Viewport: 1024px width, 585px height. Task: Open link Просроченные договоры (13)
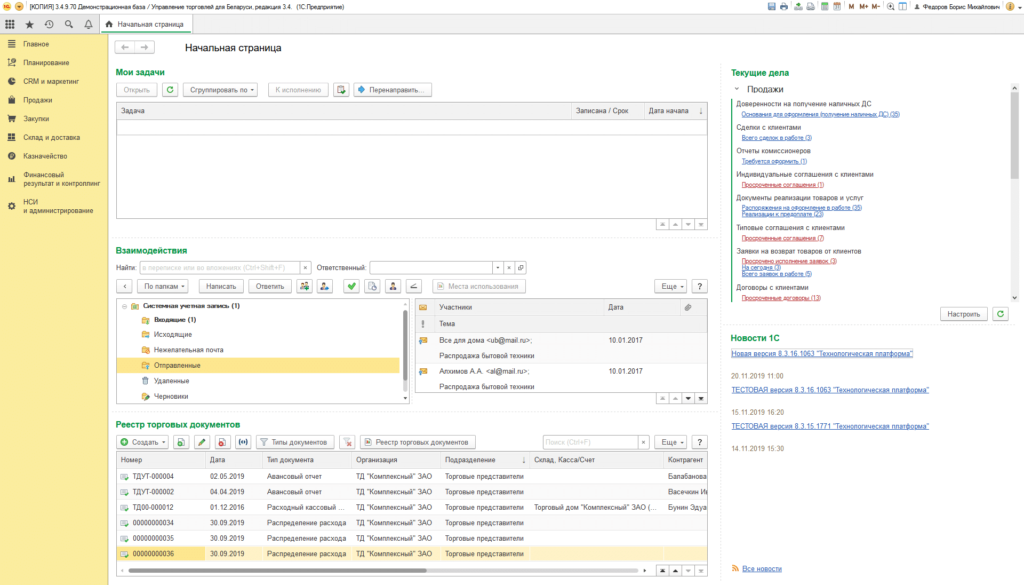click(781, 298)
